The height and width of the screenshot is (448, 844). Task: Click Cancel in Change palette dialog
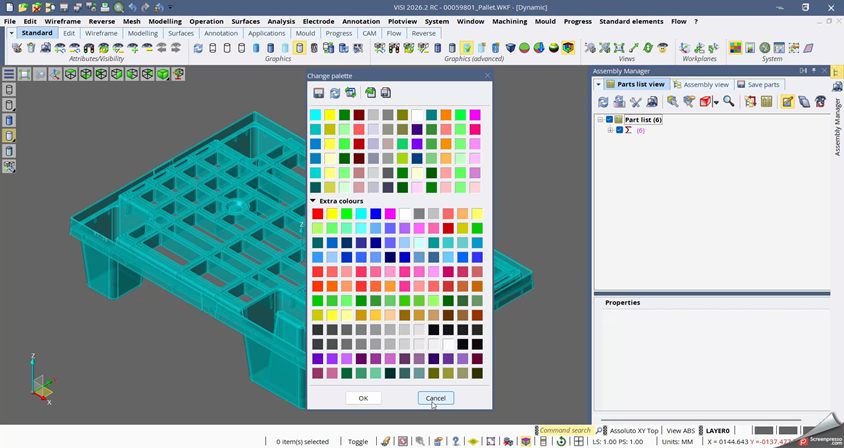435,398
